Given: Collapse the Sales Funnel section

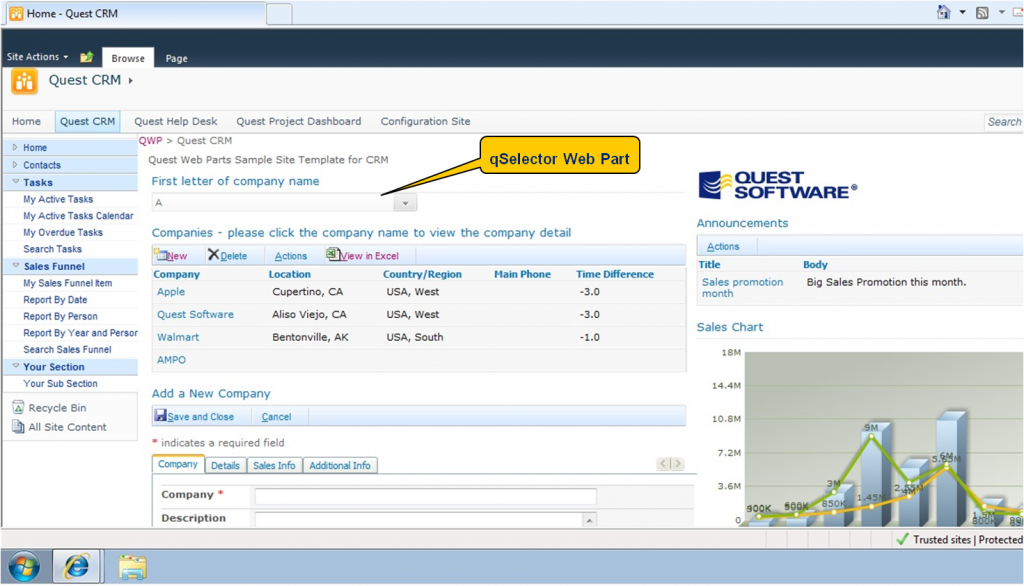Looking at the screenshot, I should tap(16, 265).
